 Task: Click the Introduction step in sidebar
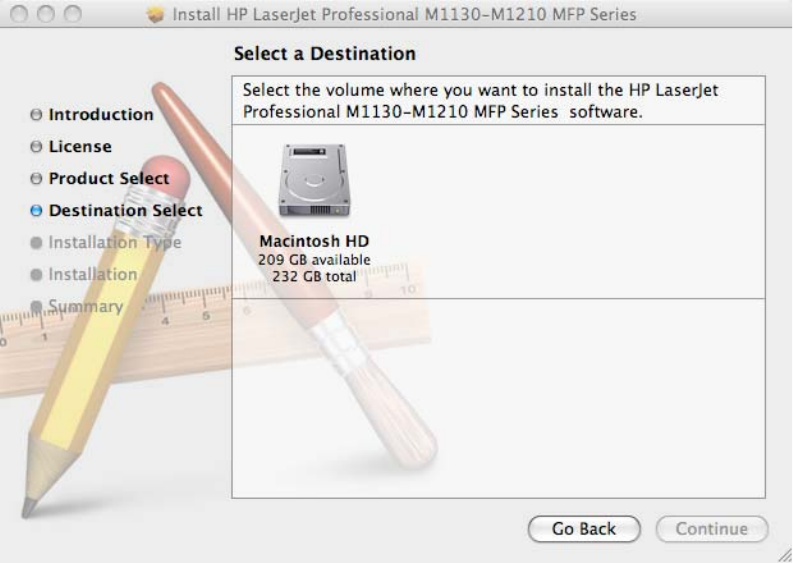coord(101,114)
